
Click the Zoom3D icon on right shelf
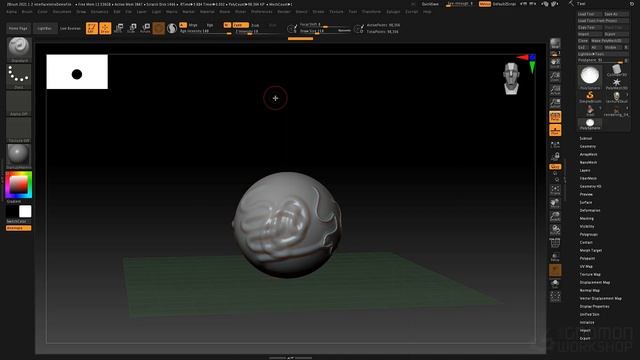tap(555, 216)
